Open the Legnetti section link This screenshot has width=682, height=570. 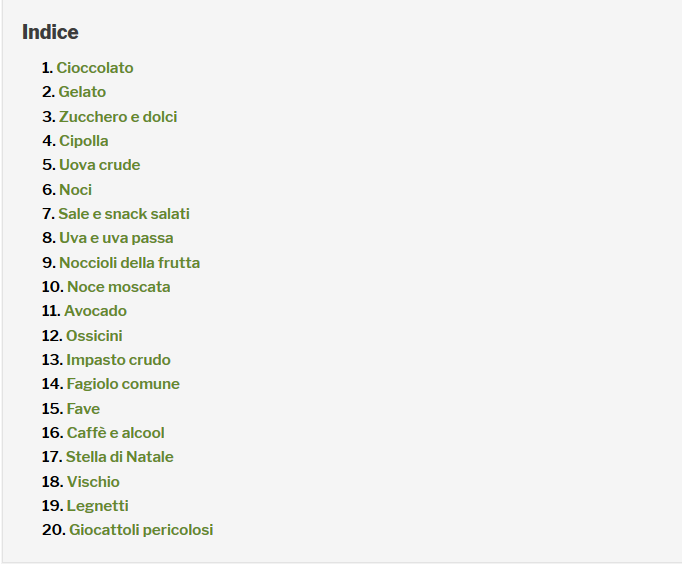pos(97,506)
